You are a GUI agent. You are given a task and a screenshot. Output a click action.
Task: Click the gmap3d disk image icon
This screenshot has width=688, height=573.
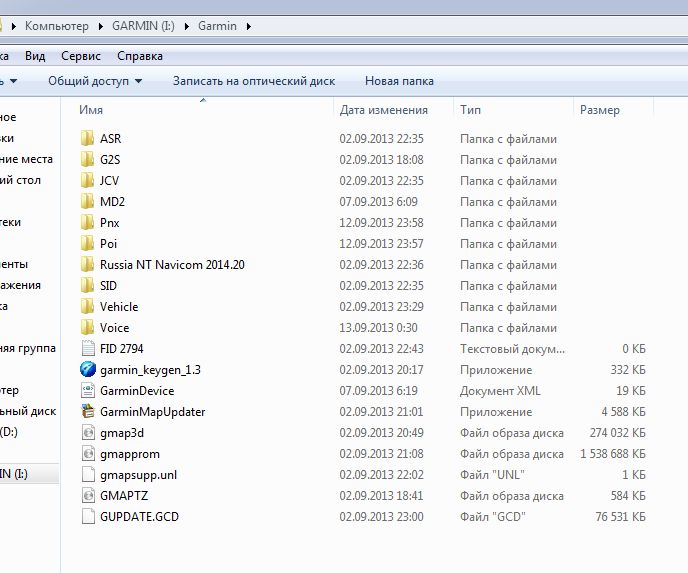point(88,433)
